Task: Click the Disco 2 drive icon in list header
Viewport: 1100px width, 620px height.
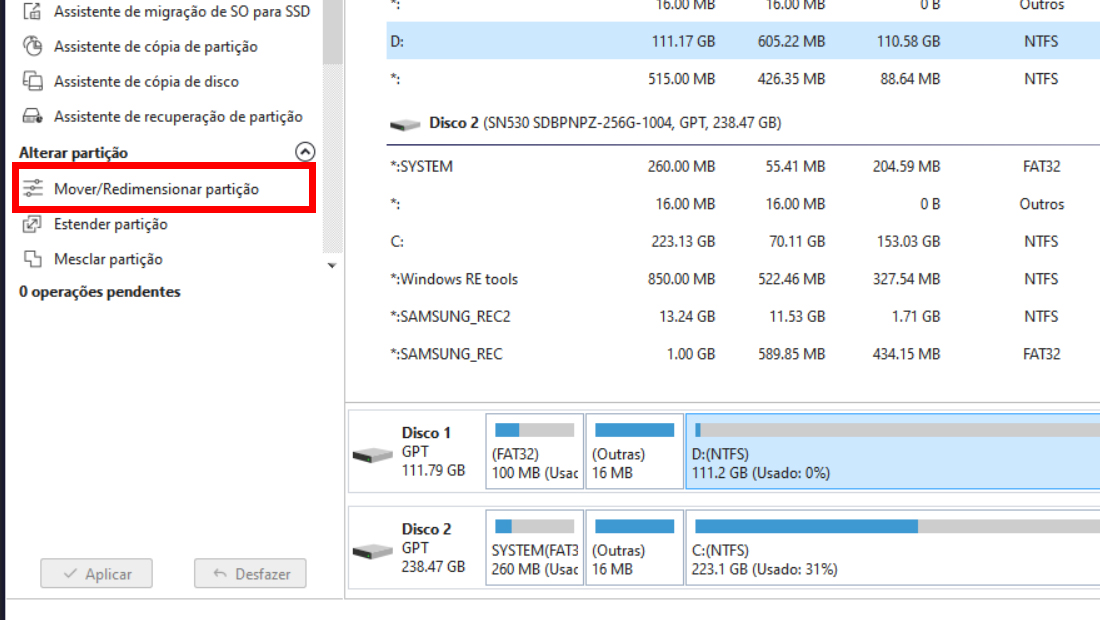Action: 405,124
